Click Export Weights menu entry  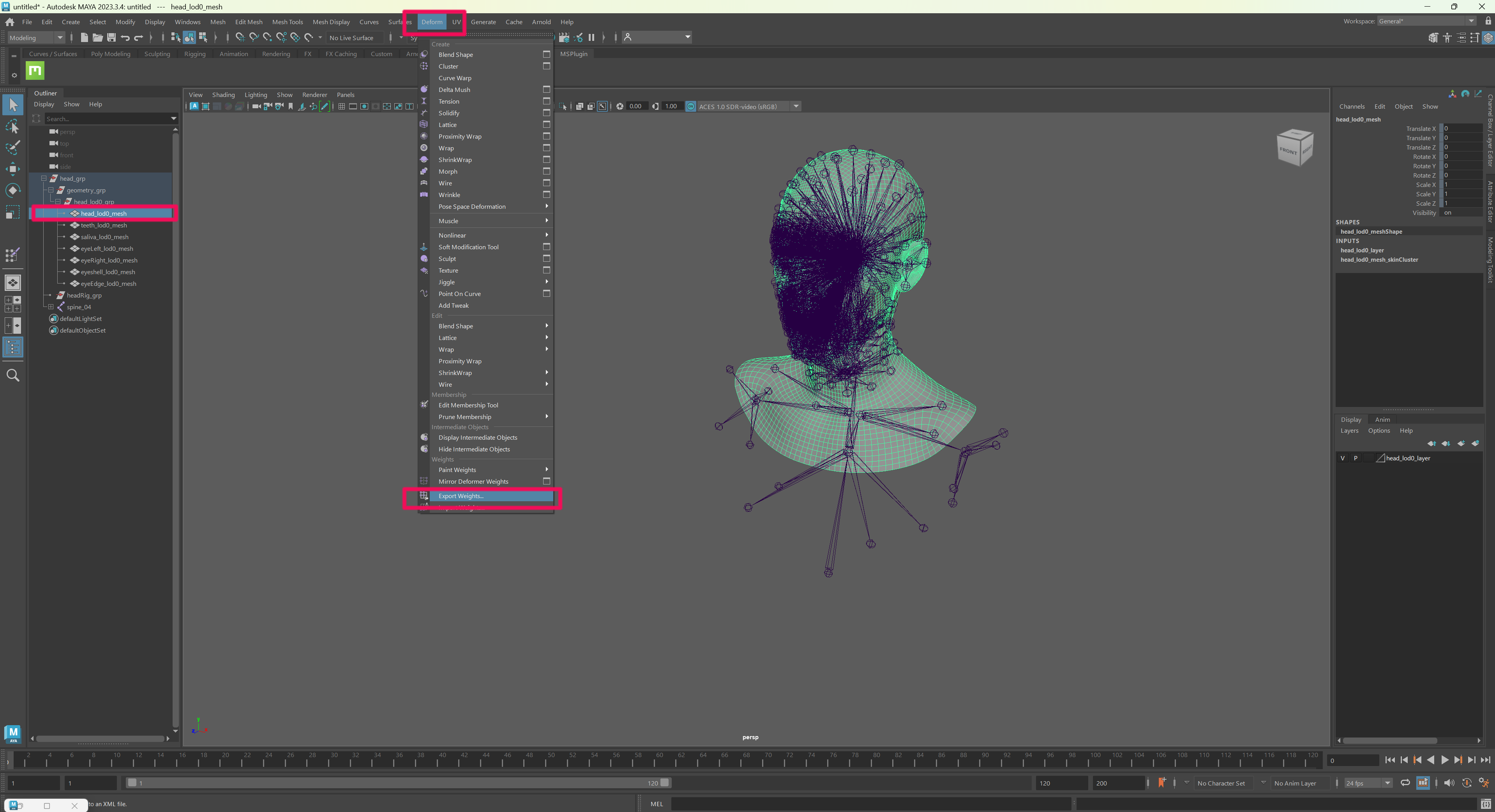coord(461,496)
